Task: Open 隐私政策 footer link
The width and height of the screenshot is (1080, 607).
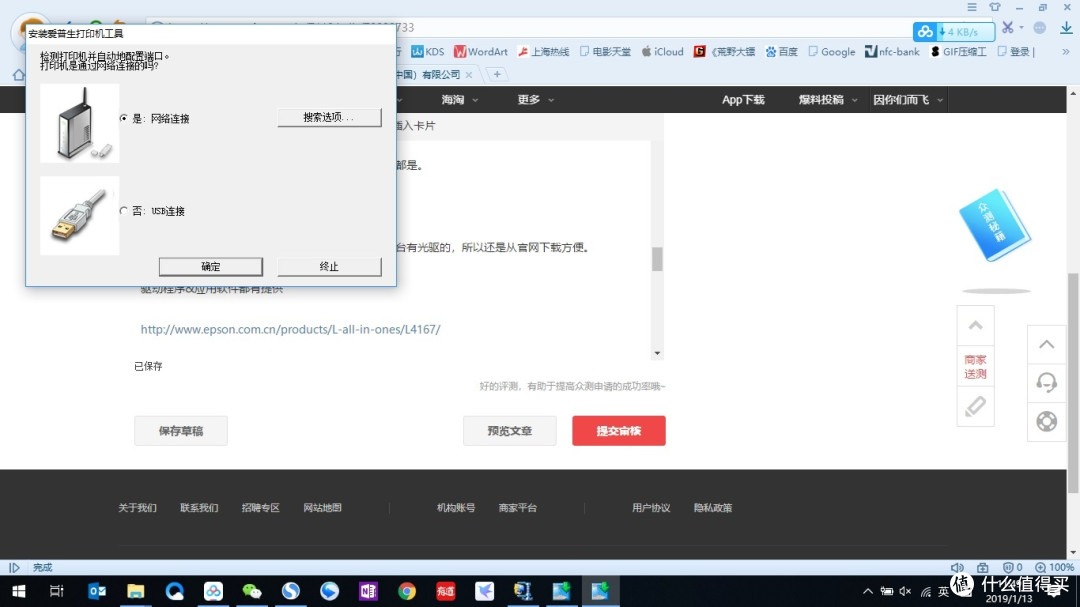Action: (x=713, y=508)
